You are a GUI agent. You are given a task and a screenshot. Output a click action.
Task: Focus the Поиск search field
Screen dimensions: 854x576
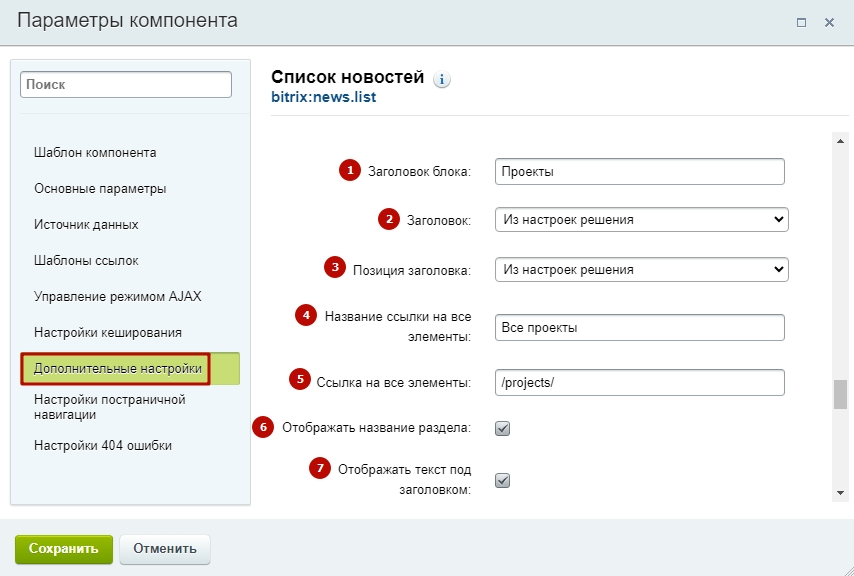126,84
